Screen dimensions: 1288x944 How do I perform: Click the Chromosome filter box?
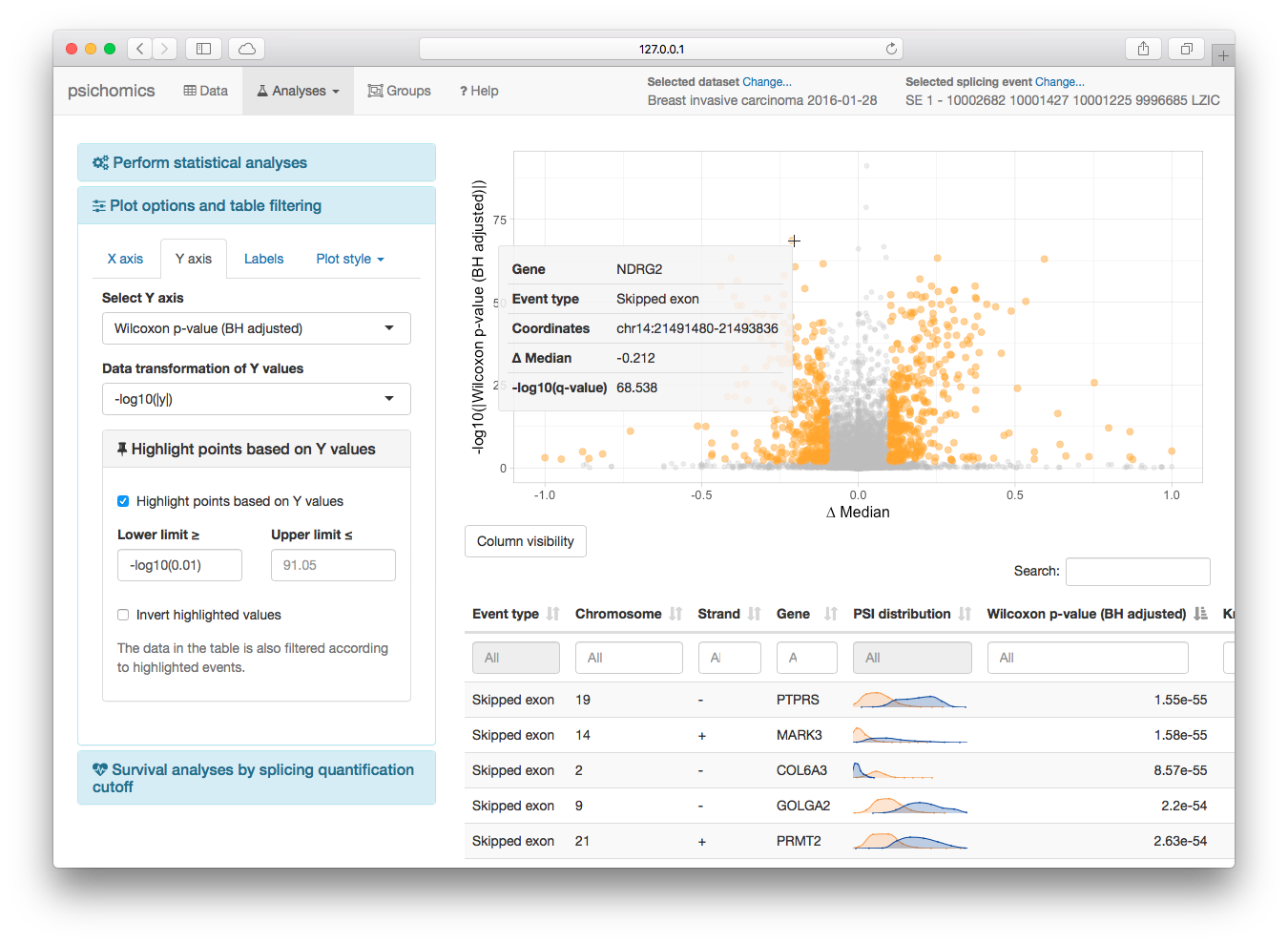[x=629, y=658]
